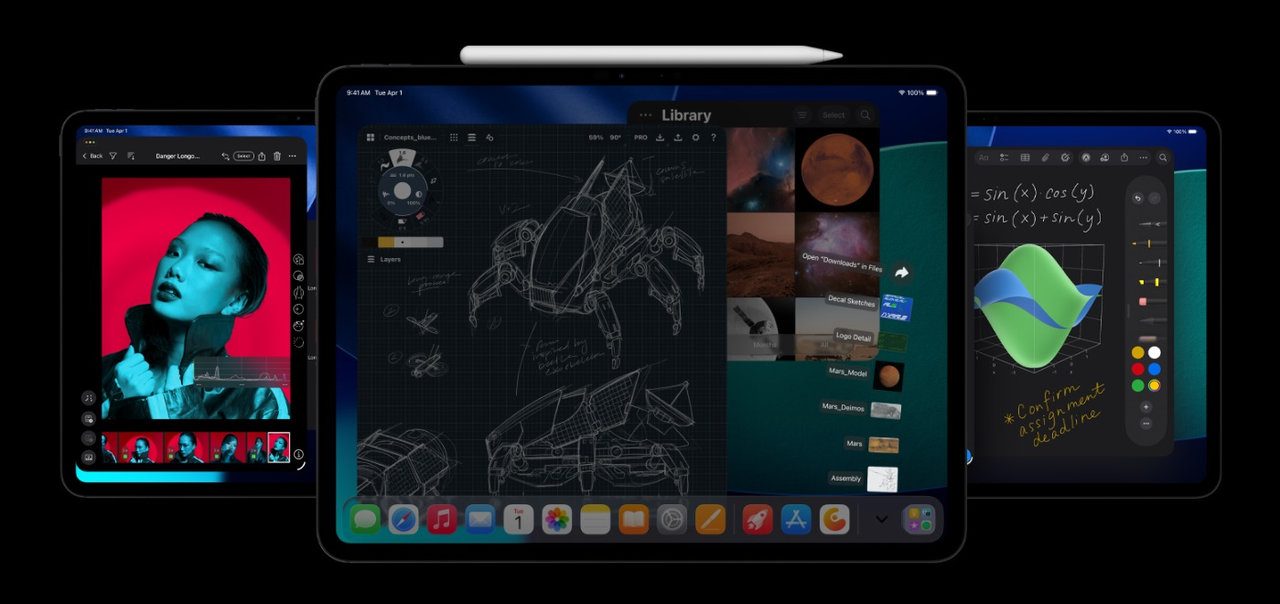Viewport: 1280px width, 604px height.
Task: Tap the trash icon in the photo app
Action: click(276, 156)
